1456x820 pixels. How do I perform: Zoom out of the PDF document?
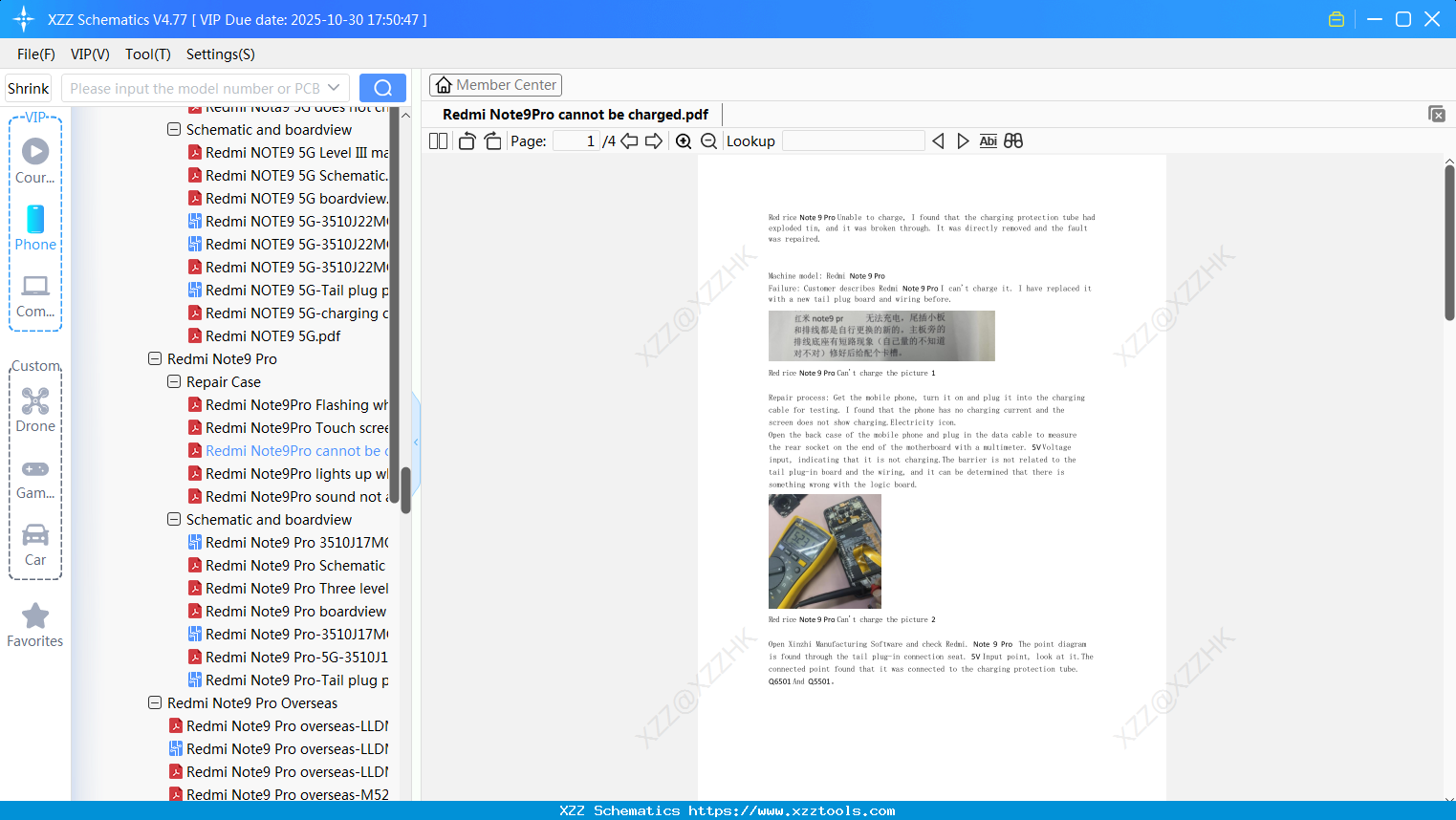708,141
